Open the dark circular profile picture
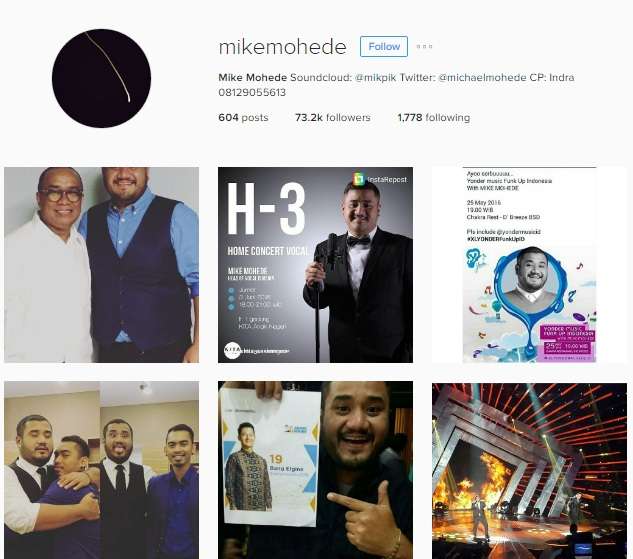Screen dimensions: 633x559 tap(101, 78)
